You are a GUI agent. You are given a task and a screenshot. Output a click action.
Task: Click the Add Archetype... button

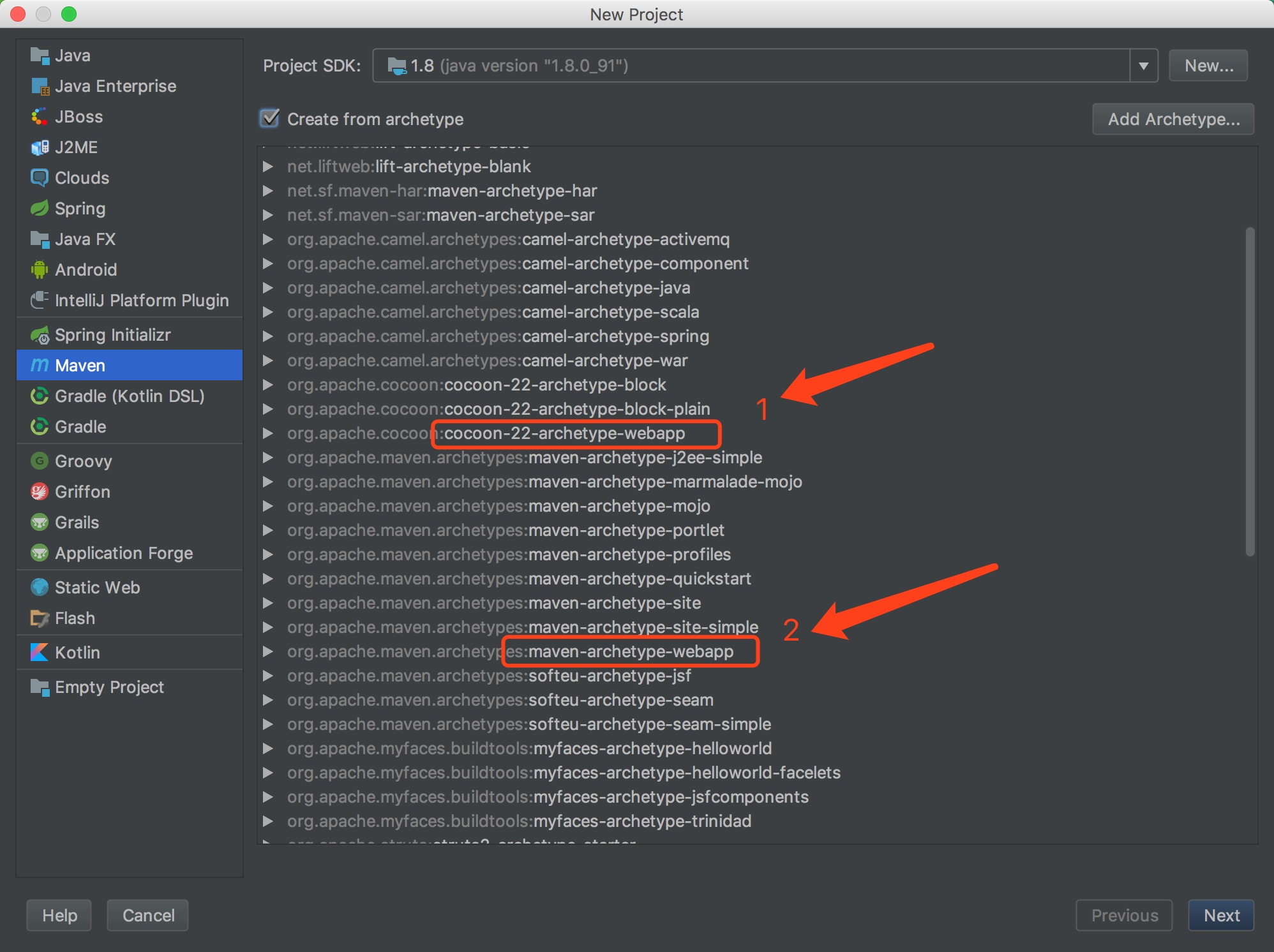pyautogui.click(x=1173, y=119)
